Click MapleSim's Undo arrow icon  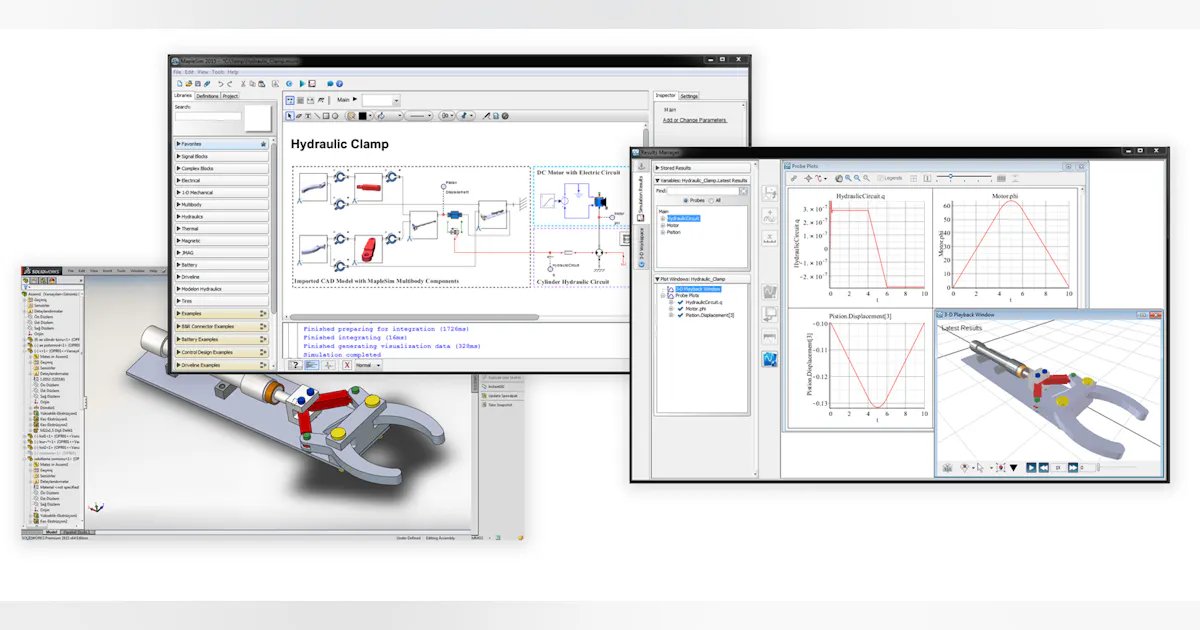pos(221,84)
